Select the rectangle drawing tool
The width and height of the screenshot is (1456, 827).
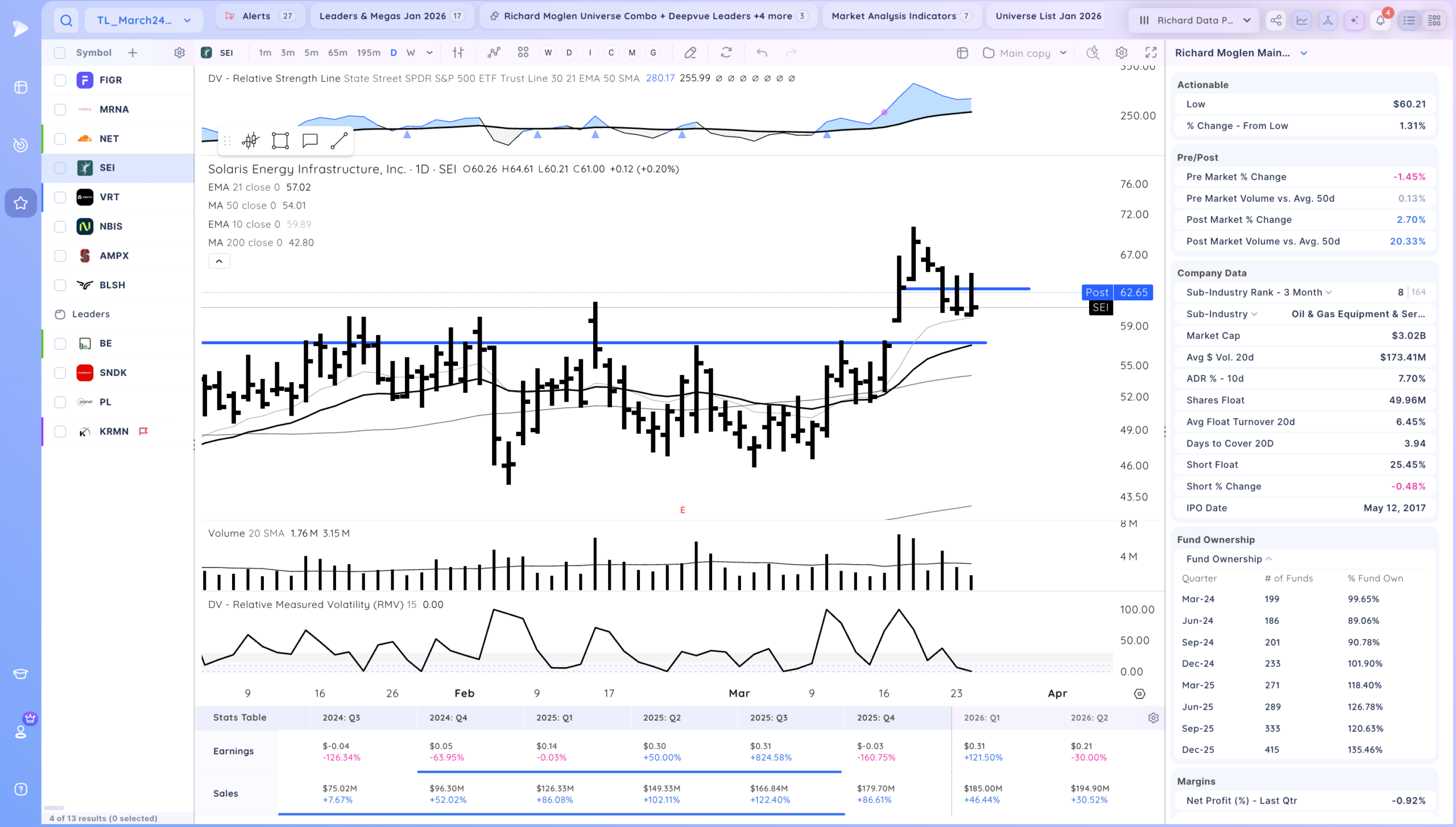point(280,140)
